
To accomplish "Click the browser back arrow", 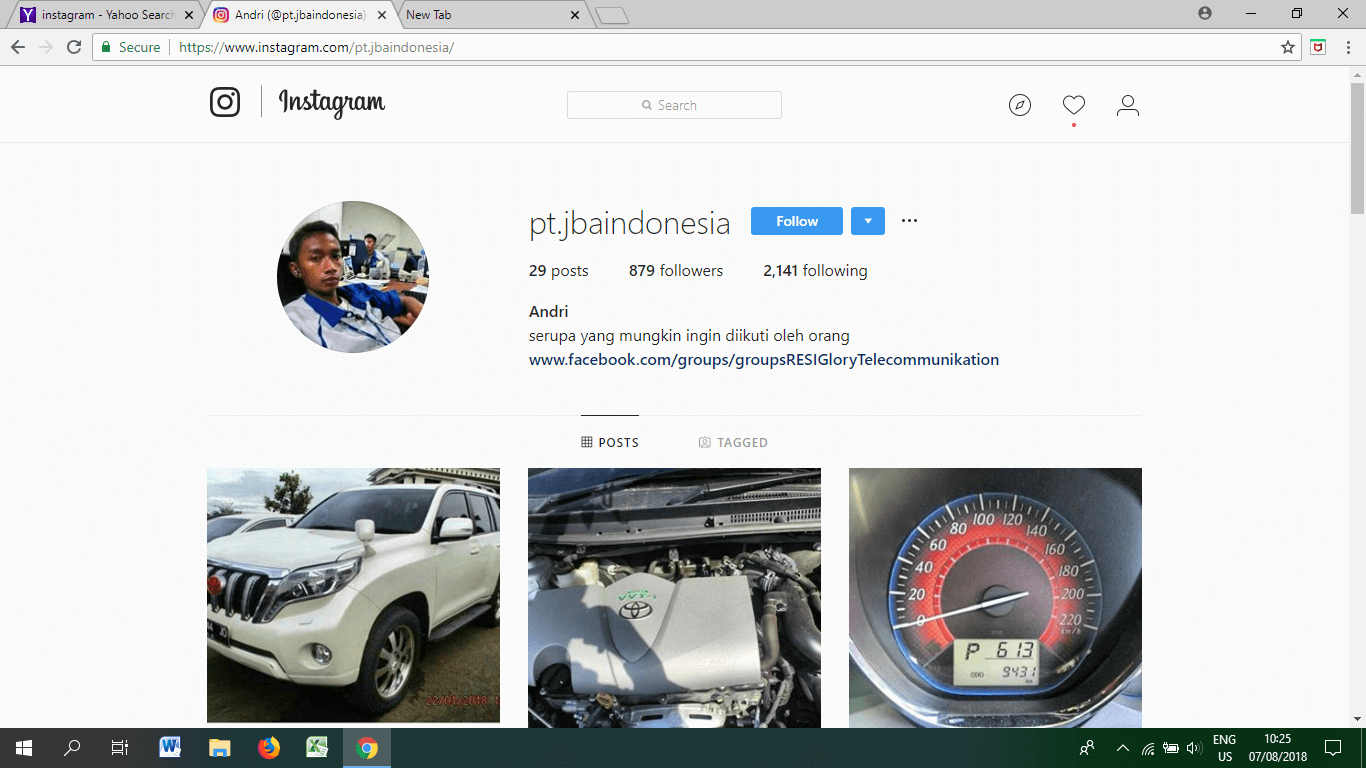I will click(x=18, y=47).
